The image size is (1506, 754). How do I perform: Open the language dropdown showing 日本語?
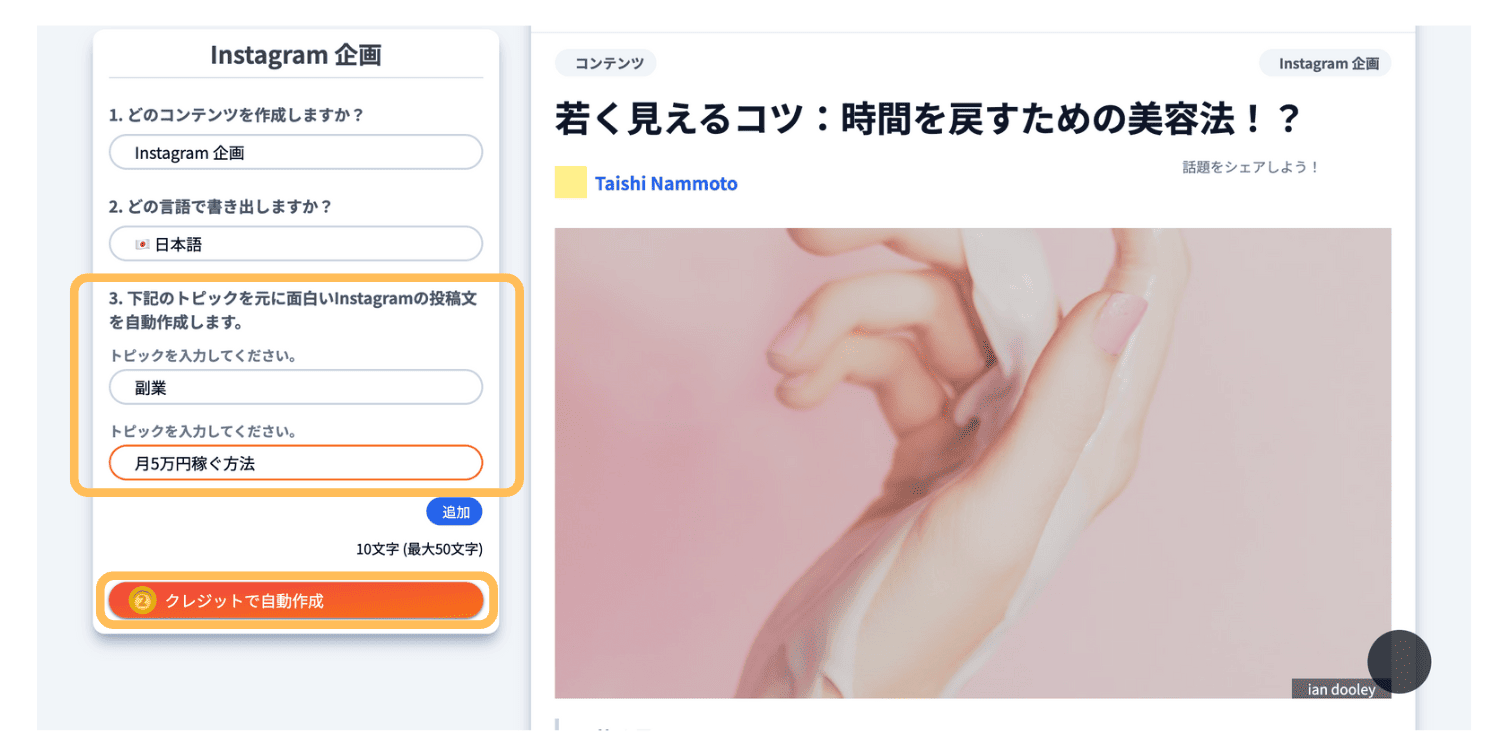pyautogui.click(x=296, y=244)
